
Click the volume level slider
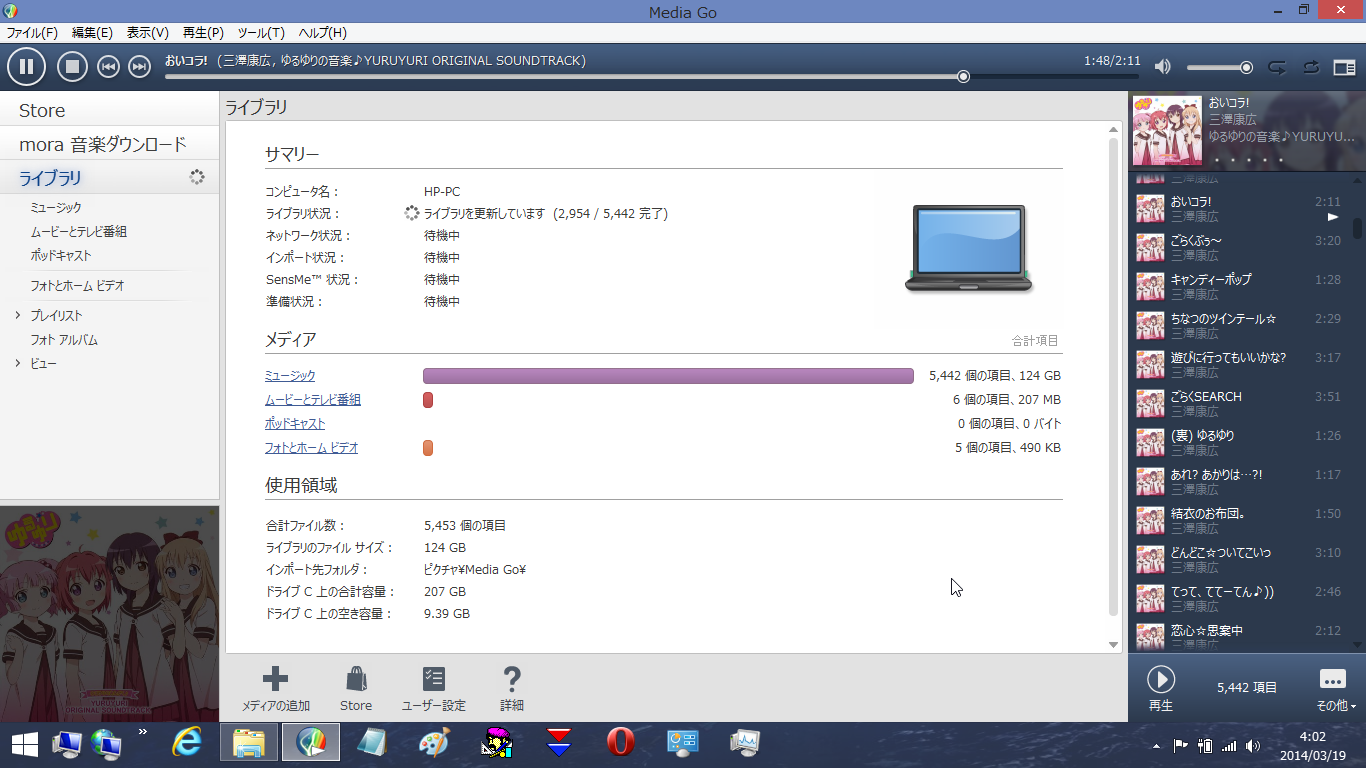[1220, 67]
